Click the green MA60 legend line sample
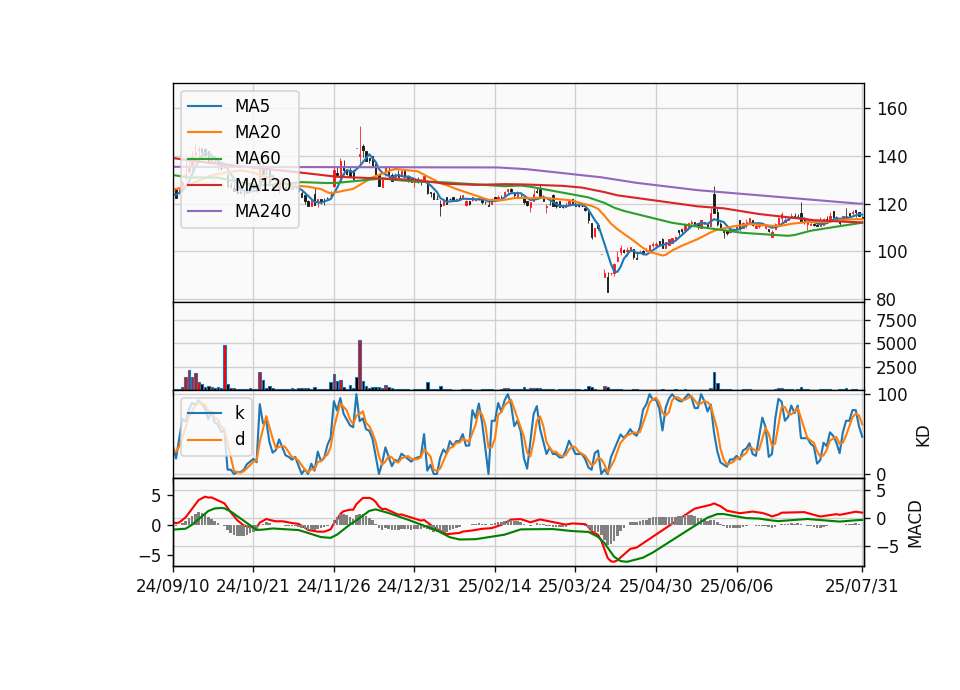The image size is (960, 690). click(x=204, y=159)
